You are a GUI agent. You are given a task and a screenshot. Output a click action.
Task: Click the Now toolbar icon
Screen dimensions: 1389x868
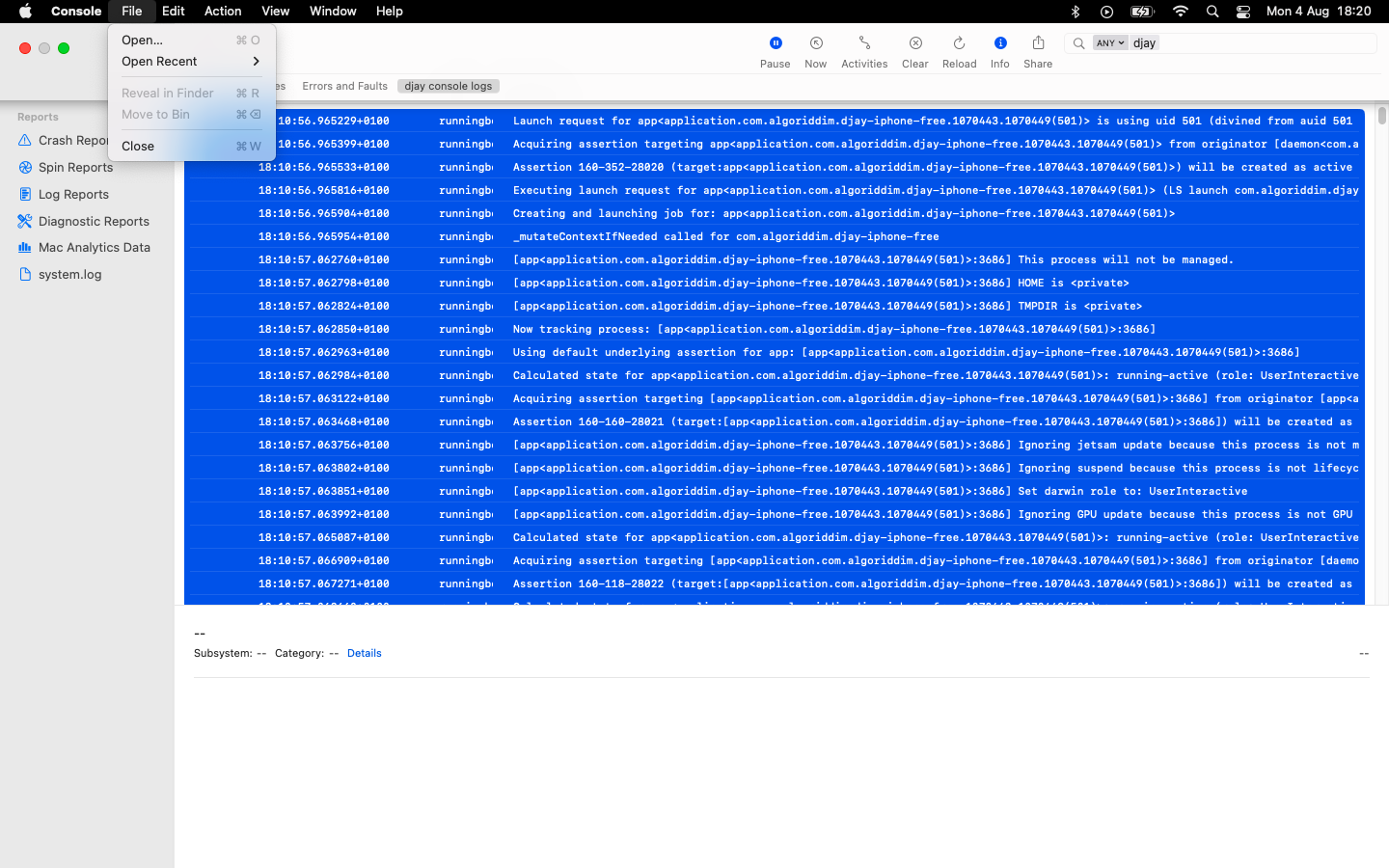pyautogui.click(x=816, y=43)
